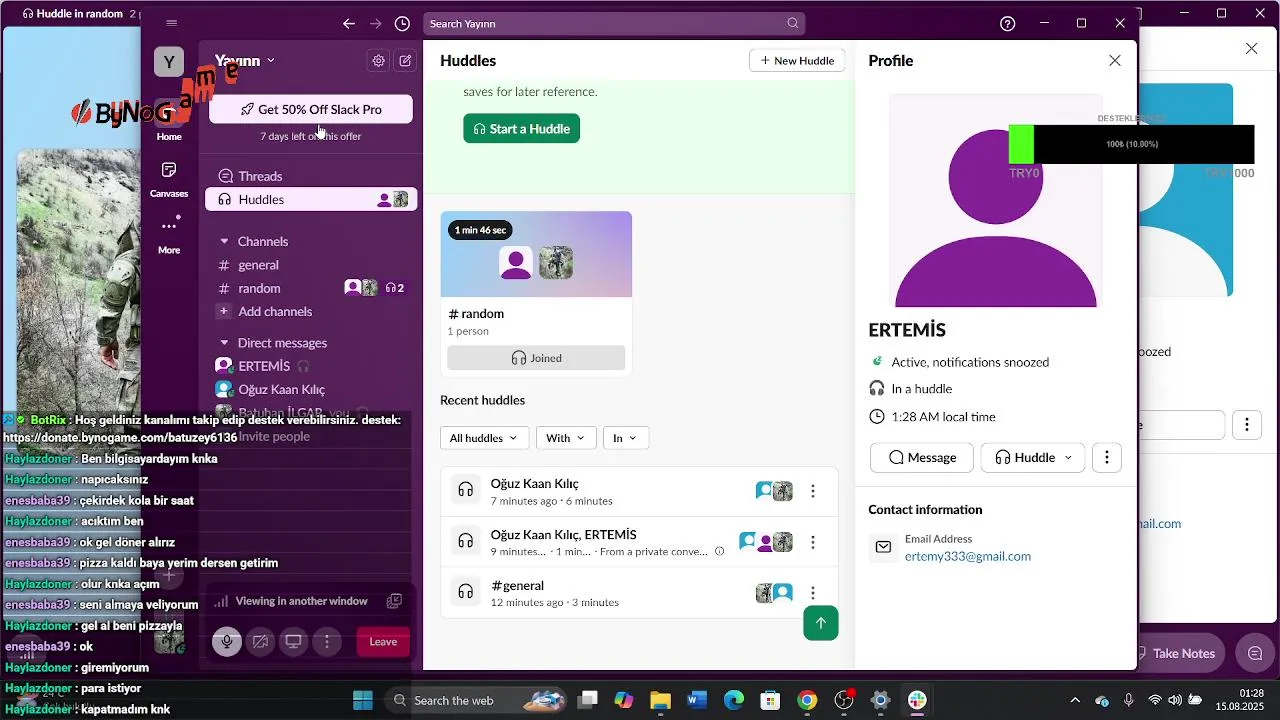The image size is (1280, 720).
Task: Open Canvases from the sidebar
Action: (x=169, y=178)
